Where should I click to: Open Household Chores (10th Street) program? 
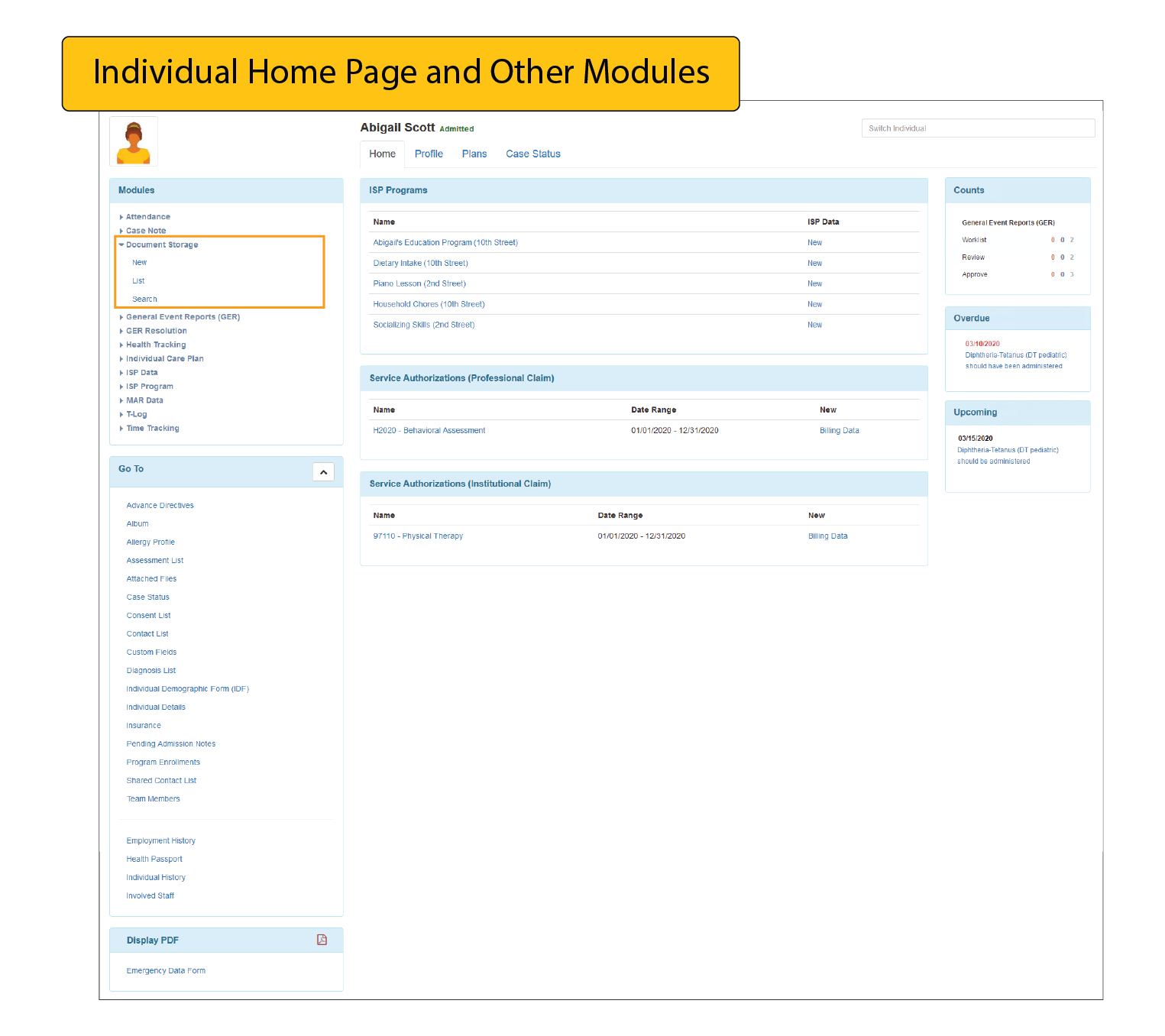(429, 305)
